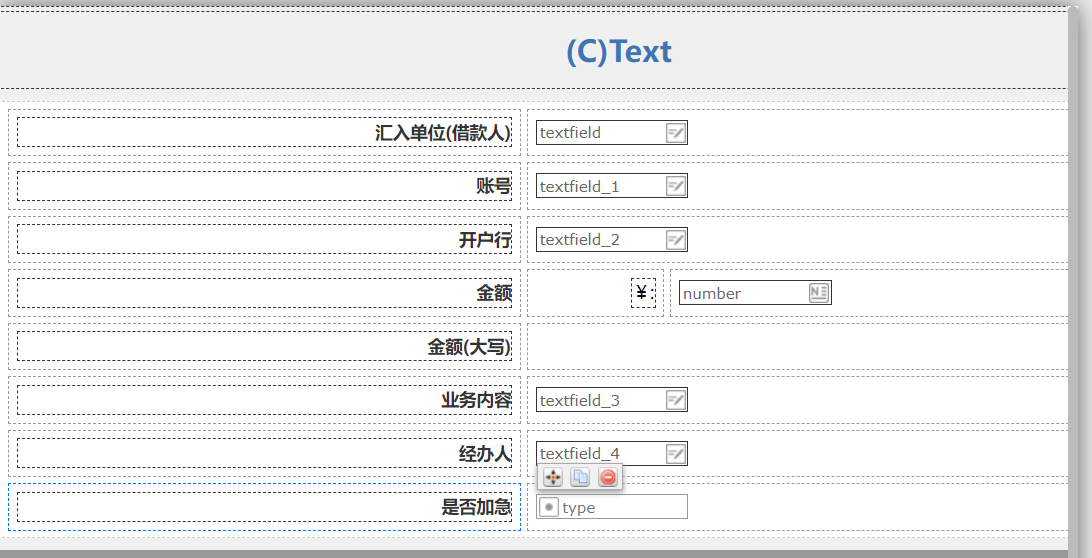This screenshot has height=558, width=1092.
Task: Click the red delete icon in floating toolbar
Action: [608, 477]
